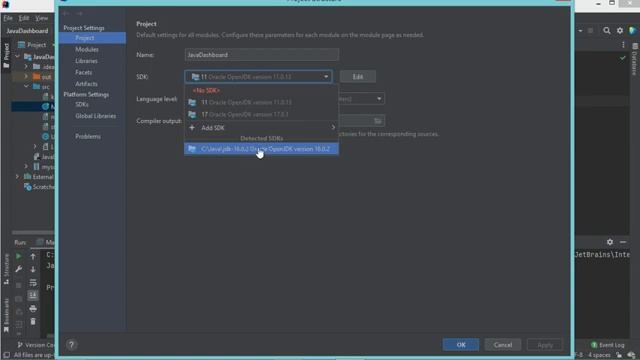Image resolution: width=640 pixels, height=360 pixels.
Task: Open the SDK combo box
Action: tap(258, 77)
